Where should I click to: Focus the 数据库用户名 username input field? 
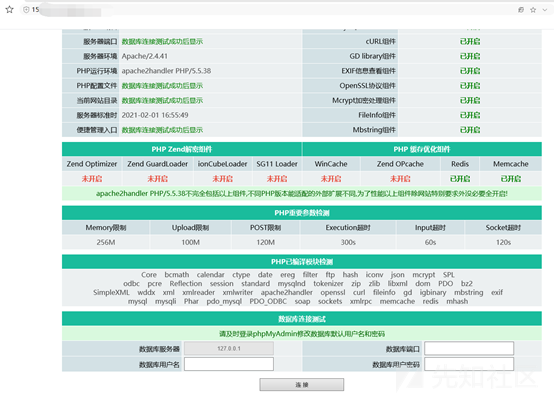(x=229, y=364)
